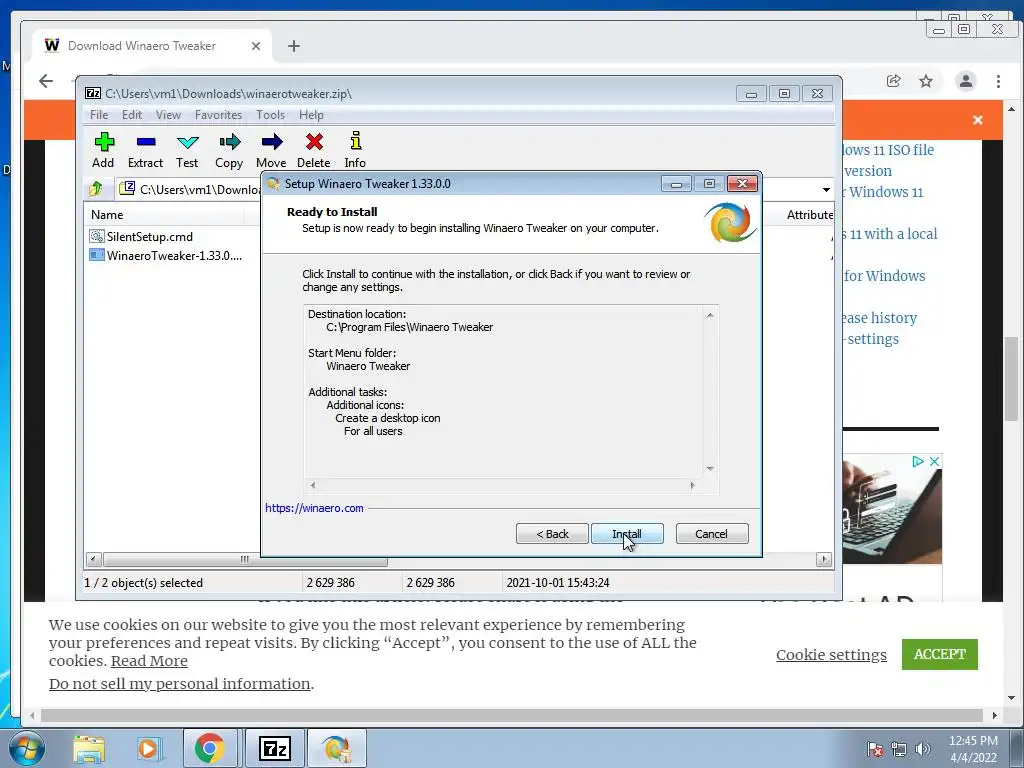Open the View menu in 7-Zip
This screenshot has height=768, width=1024.
168,115
